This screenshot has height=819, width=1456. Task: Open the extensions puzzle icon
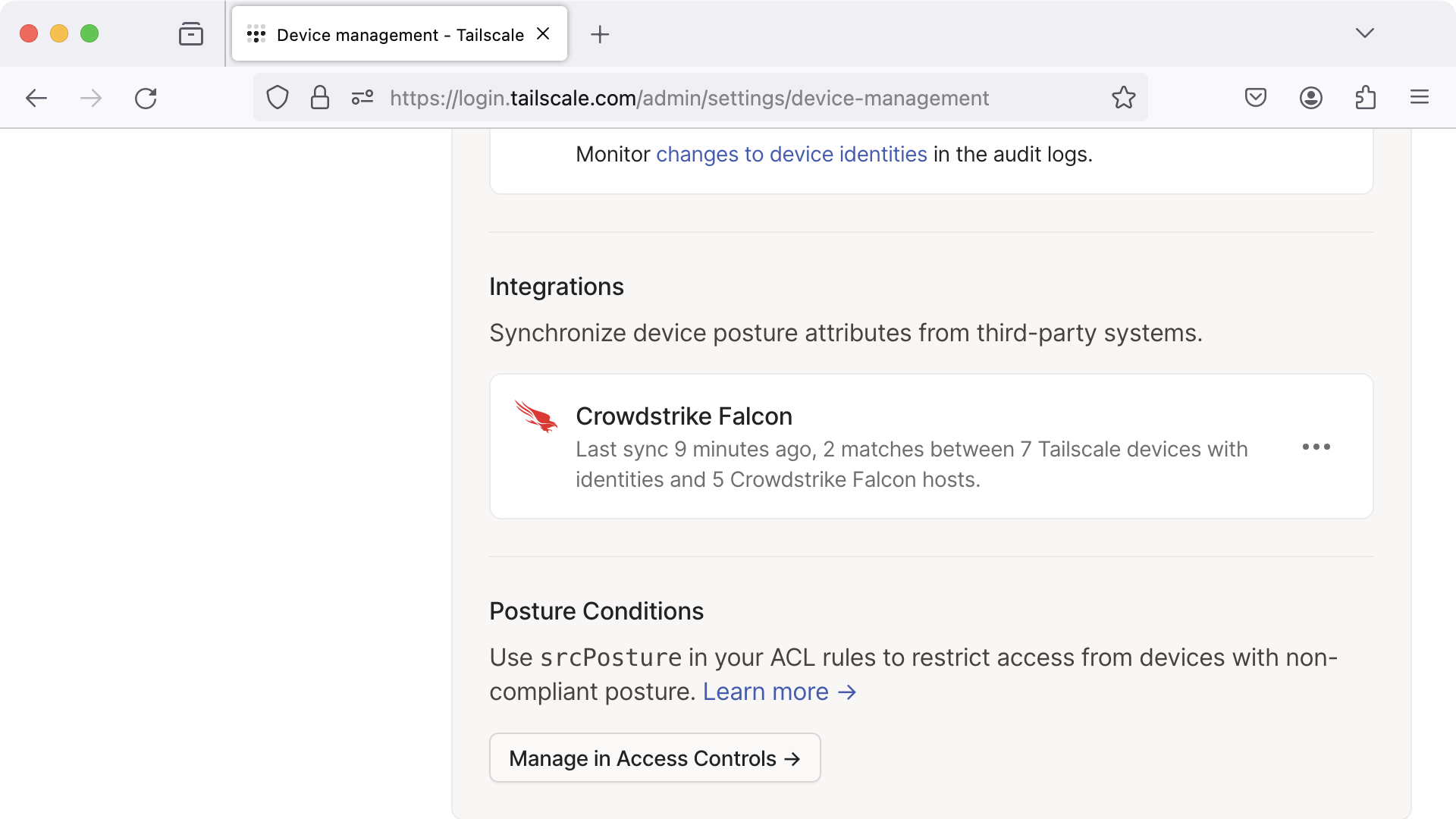coord(1365,98)
